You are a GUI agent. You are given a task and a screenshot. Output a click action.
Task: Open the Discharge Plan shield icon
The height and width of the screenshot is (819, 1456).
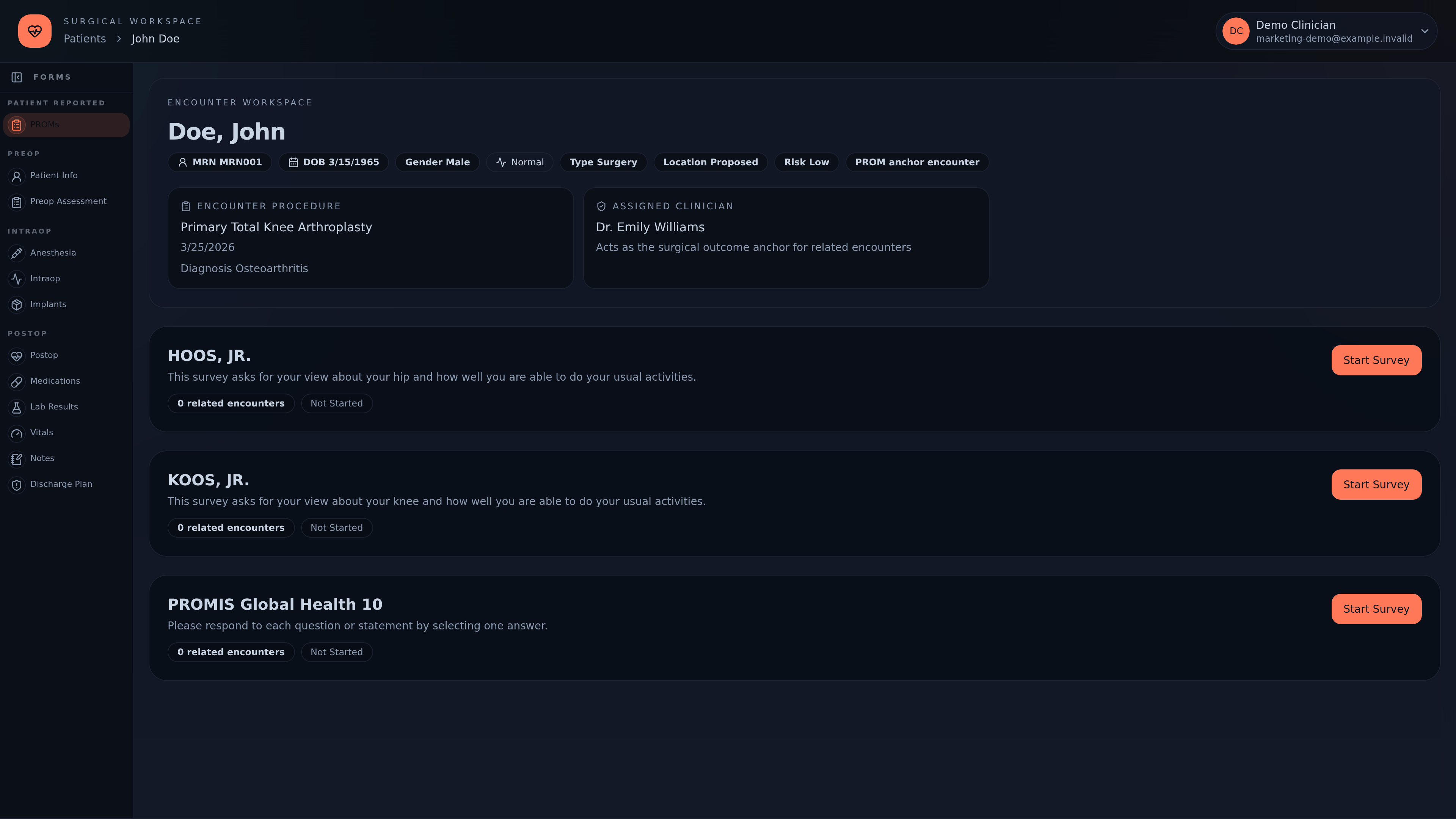point(17,485)
